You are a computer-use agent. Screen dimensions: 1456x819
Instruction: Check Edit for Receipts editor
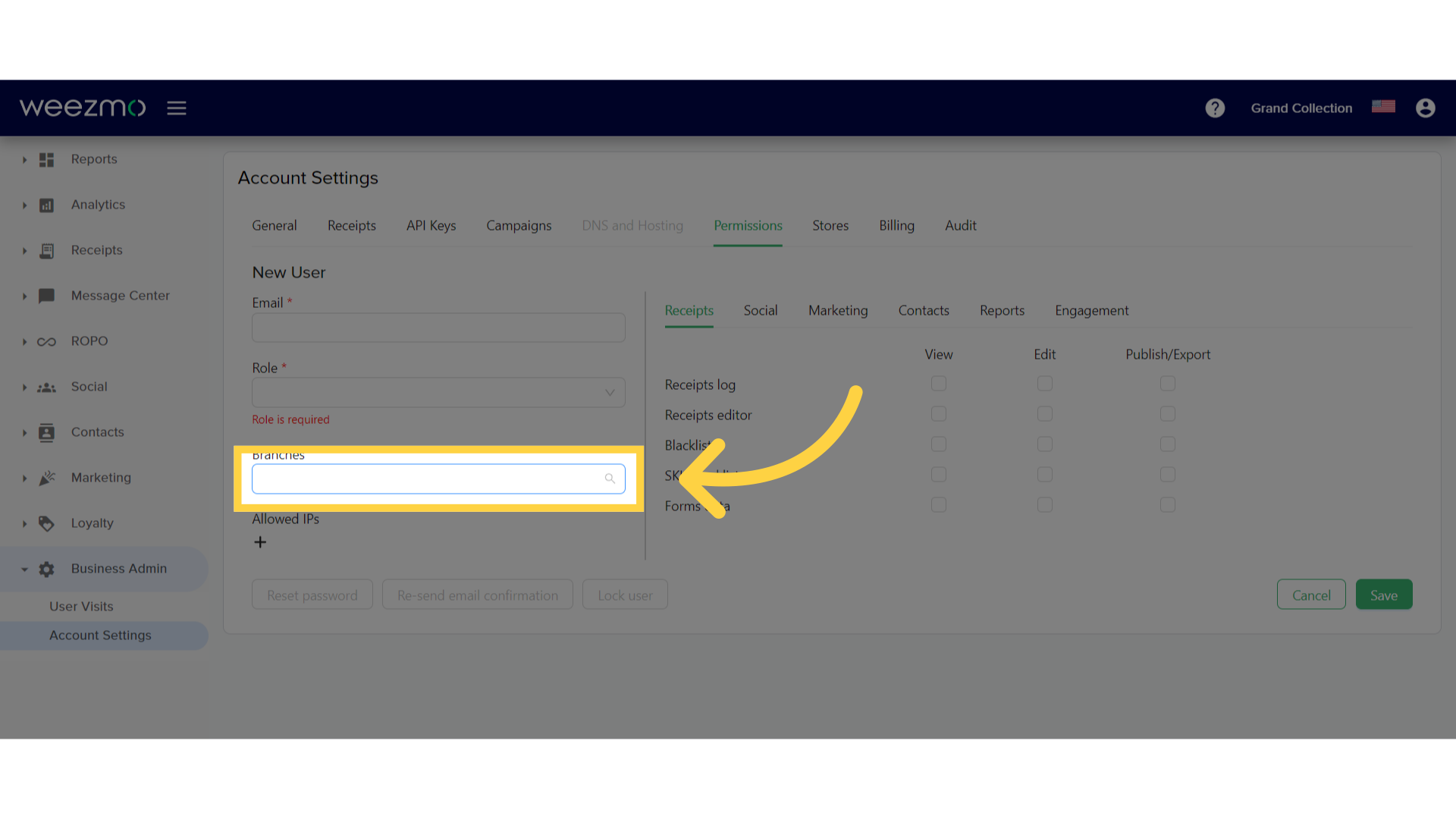click(1045, 414)
